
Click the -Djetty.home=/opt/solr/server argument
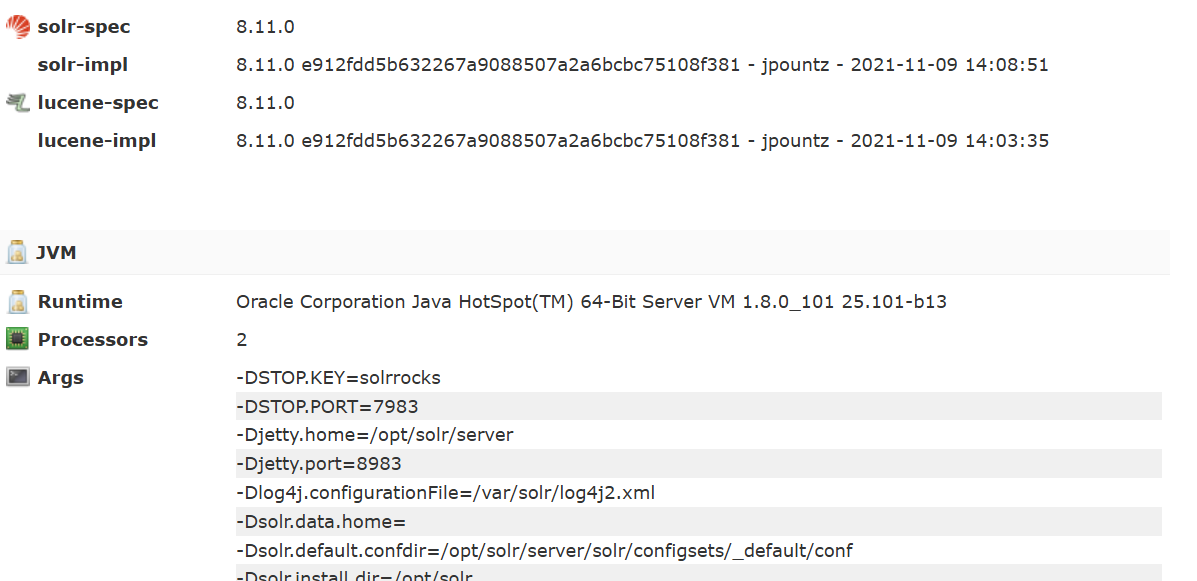click(374, 435)
